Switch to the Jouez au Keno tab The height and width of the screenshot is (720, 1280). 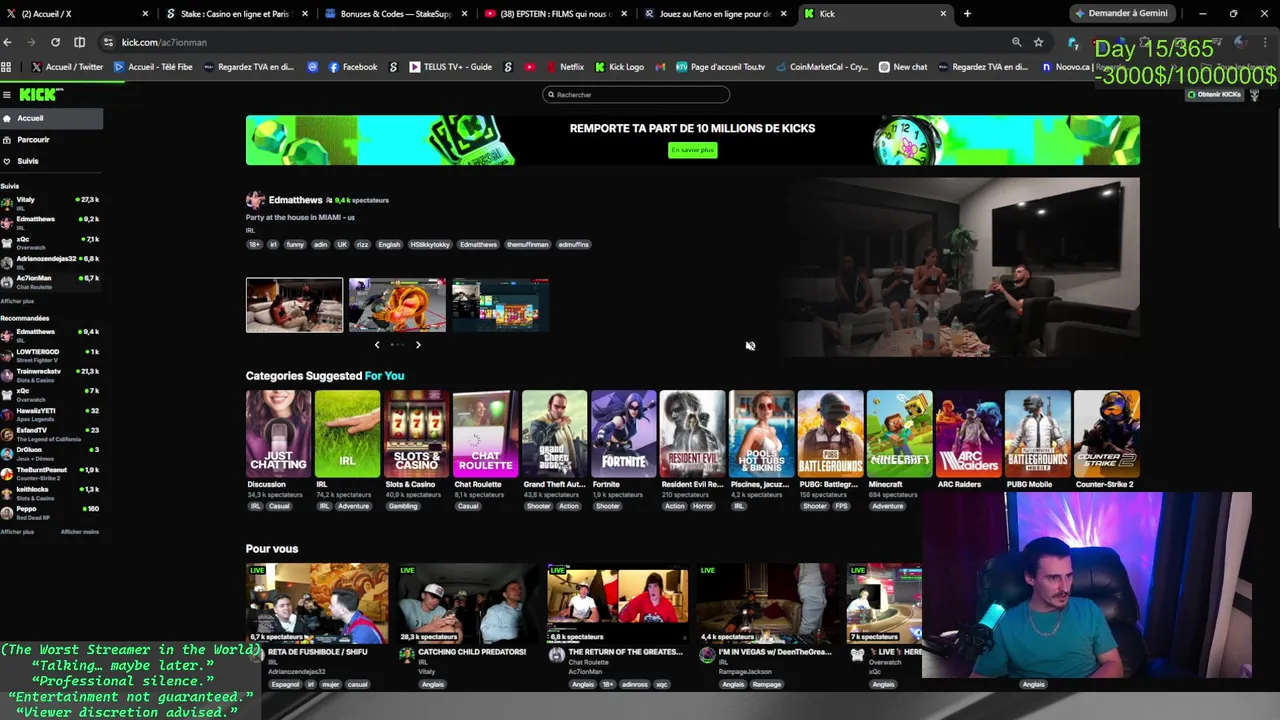tap(715, 14)
